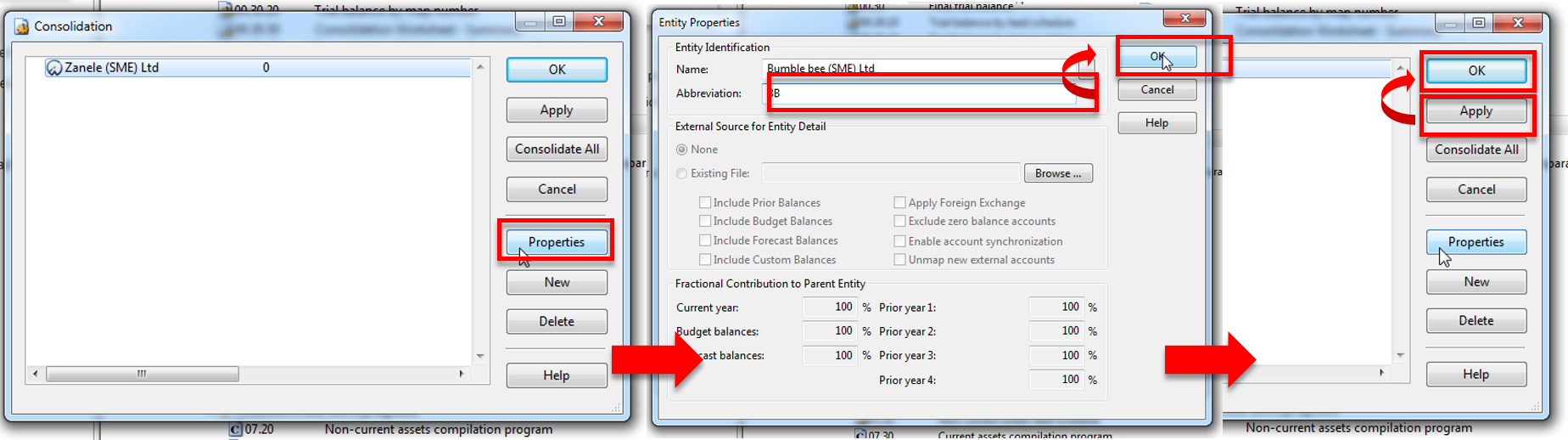1568x440 pixels.
Task: Toggle the Apply Foreign Exchange checkbox
Action: [899, 203]
